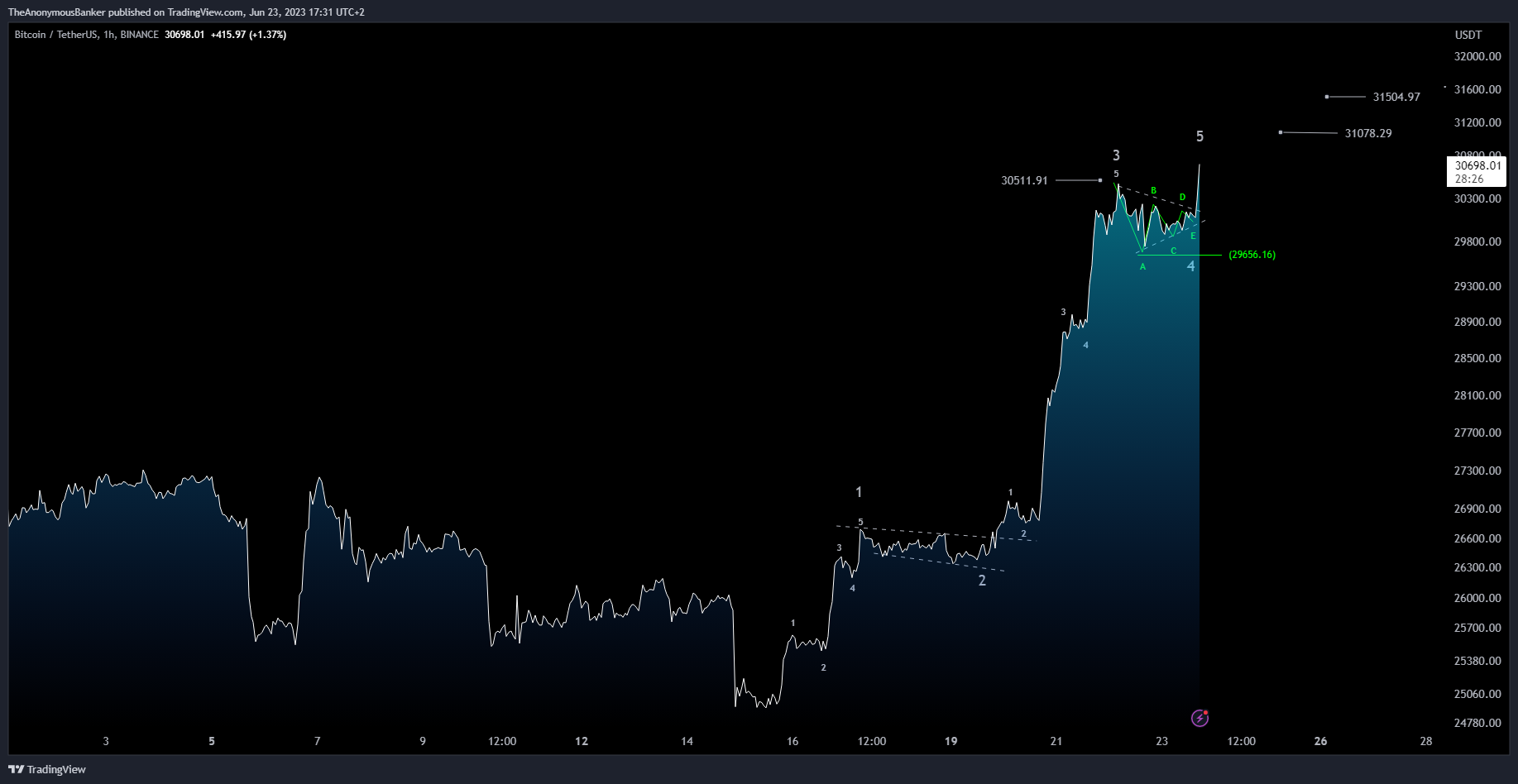Click the green wave E label
This screenshot has width=1518, height=784.
pos(1193,237)
